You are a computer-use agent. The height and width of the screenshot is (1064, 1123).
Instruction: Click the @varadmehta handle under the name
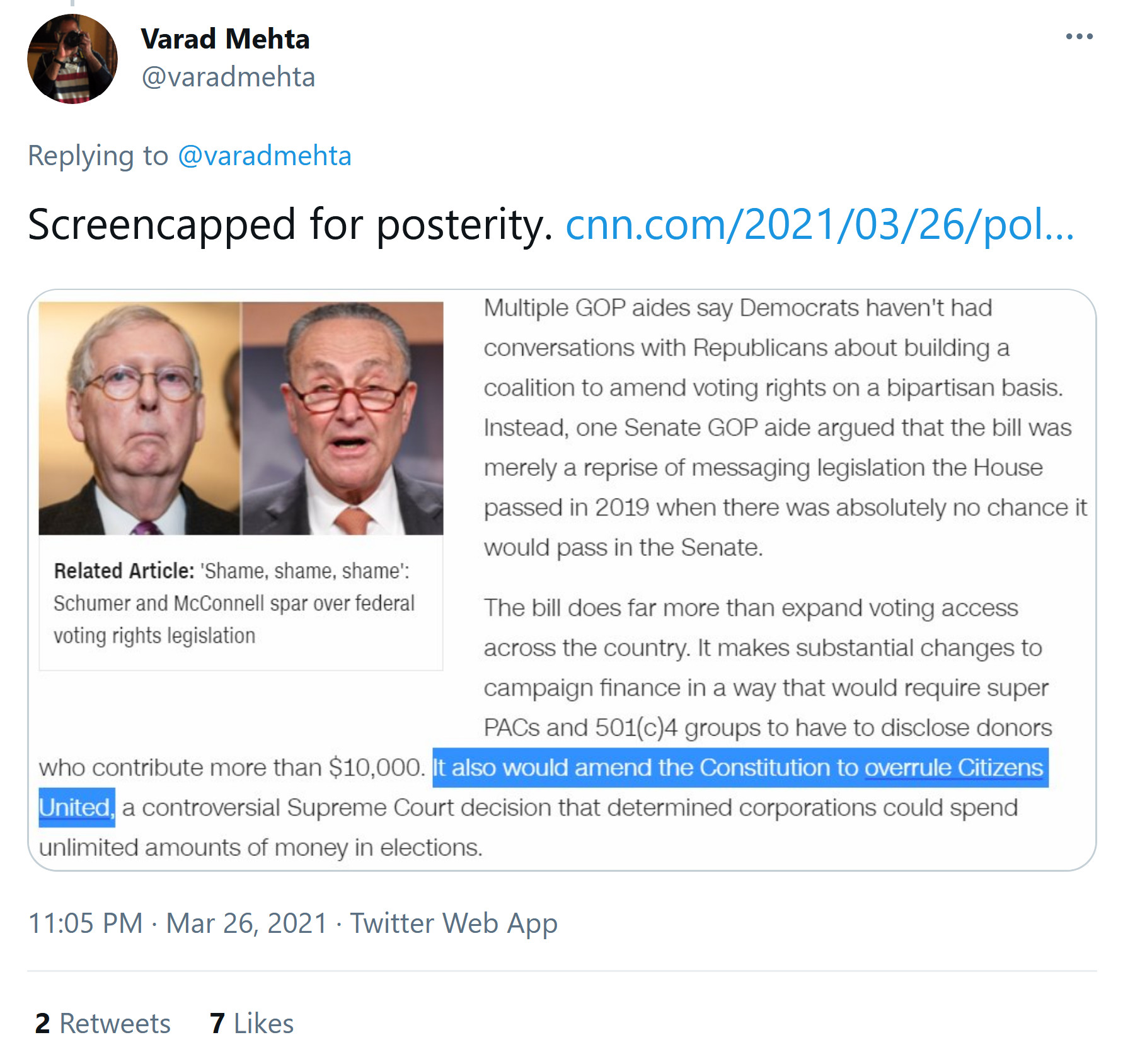tap(228, 78)
